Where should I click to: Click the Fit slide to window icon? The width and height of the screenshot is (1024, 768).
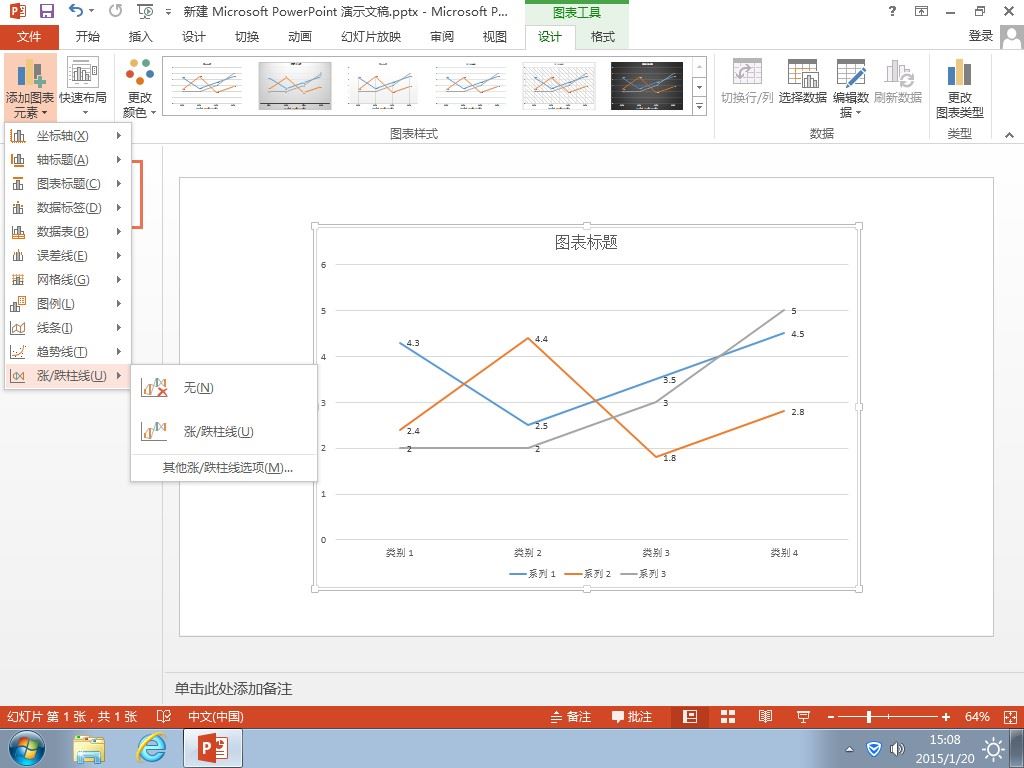1009,717
